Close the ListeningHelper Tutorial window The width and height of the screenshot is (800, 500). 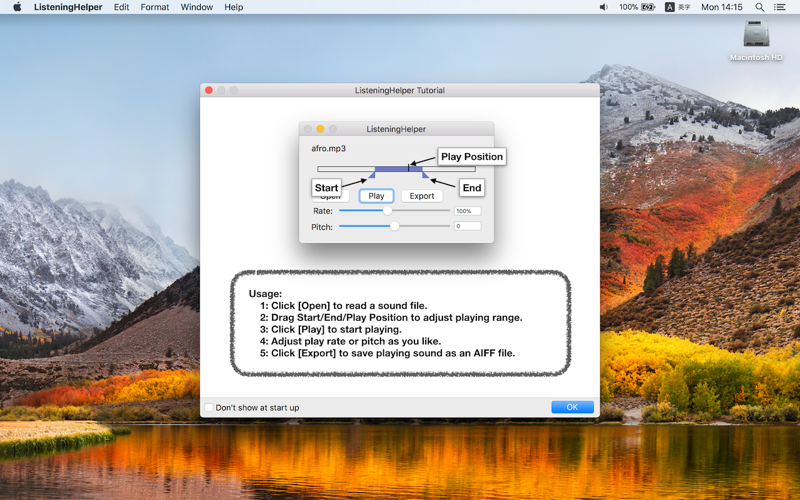(209, 90)
